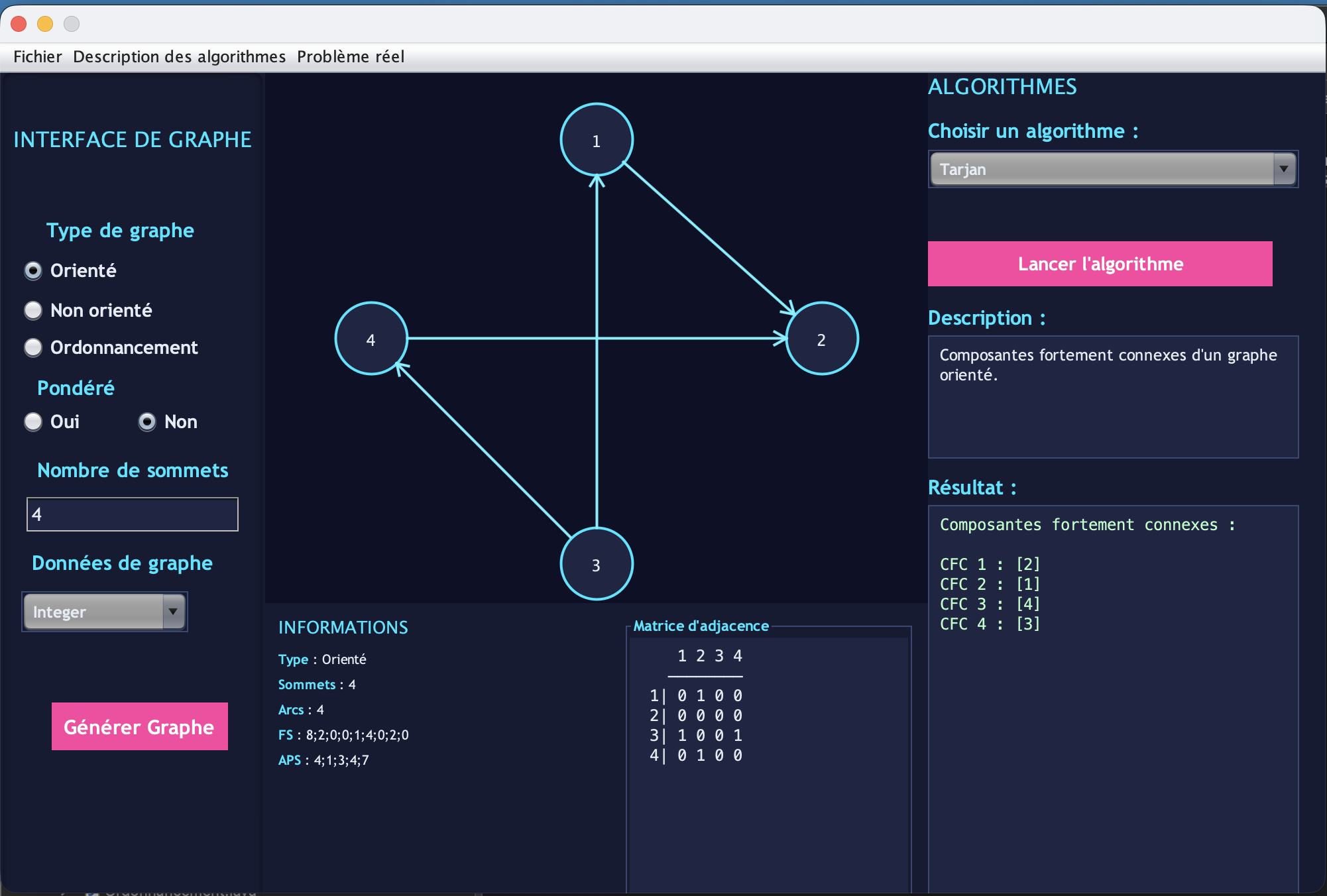Viewport: 1327px width, 896px height.
Task: Click the Type : Orienté info line
Action: [322, 659]
